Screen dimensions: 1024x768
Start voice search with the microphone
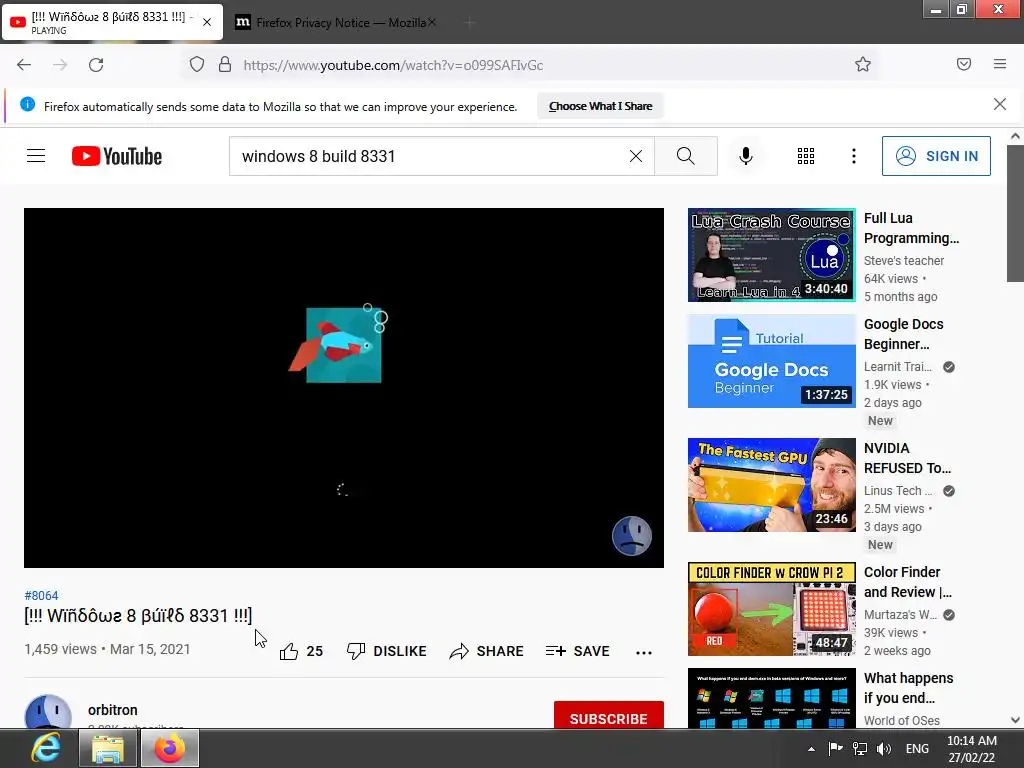point(746,156)
